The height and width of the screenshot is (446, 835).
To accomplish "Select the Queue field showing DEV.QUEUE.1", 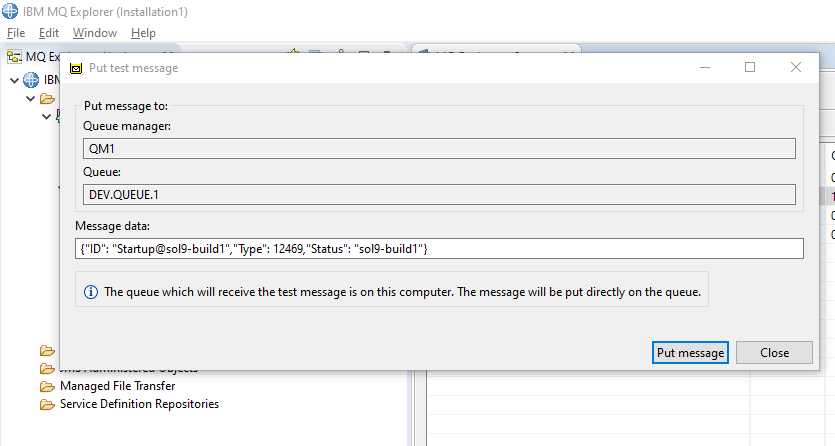I will (x=439, y=195).
